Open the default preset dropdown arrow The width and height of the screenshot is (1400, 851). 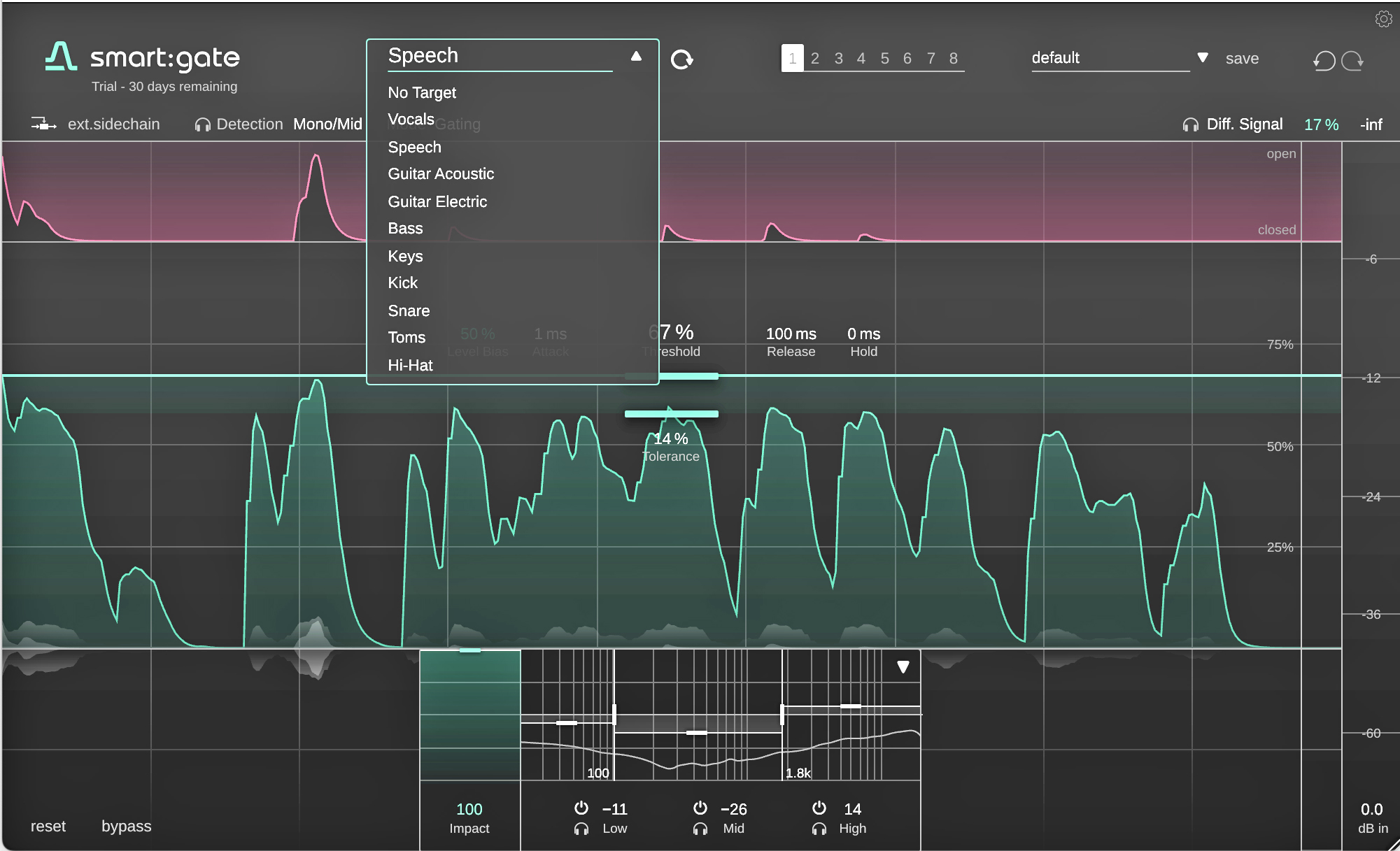[1203, 58]
